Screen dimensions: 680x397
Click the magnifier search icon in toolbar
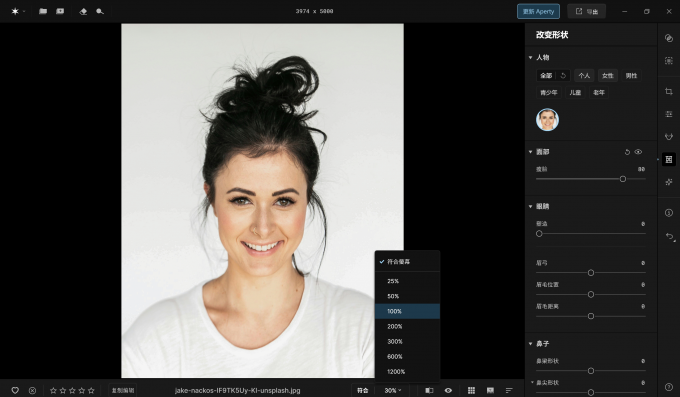click(100, 11)
